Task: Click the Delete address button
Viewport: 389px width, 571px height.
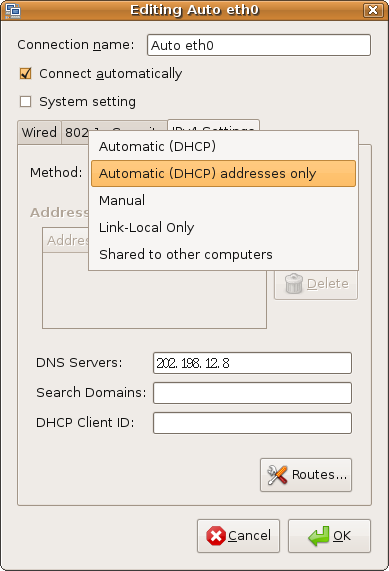Action: [x=316, y=284]
